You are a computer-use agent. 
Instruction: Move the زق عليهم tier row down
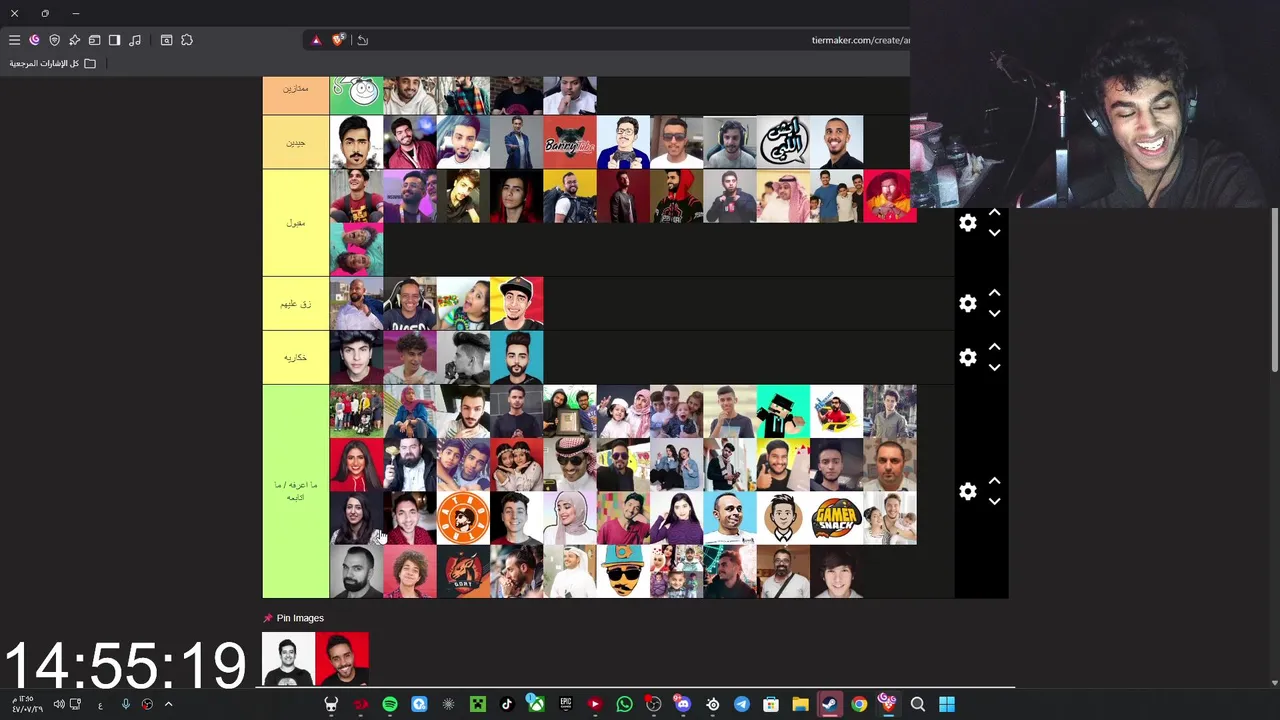point(994,313)
